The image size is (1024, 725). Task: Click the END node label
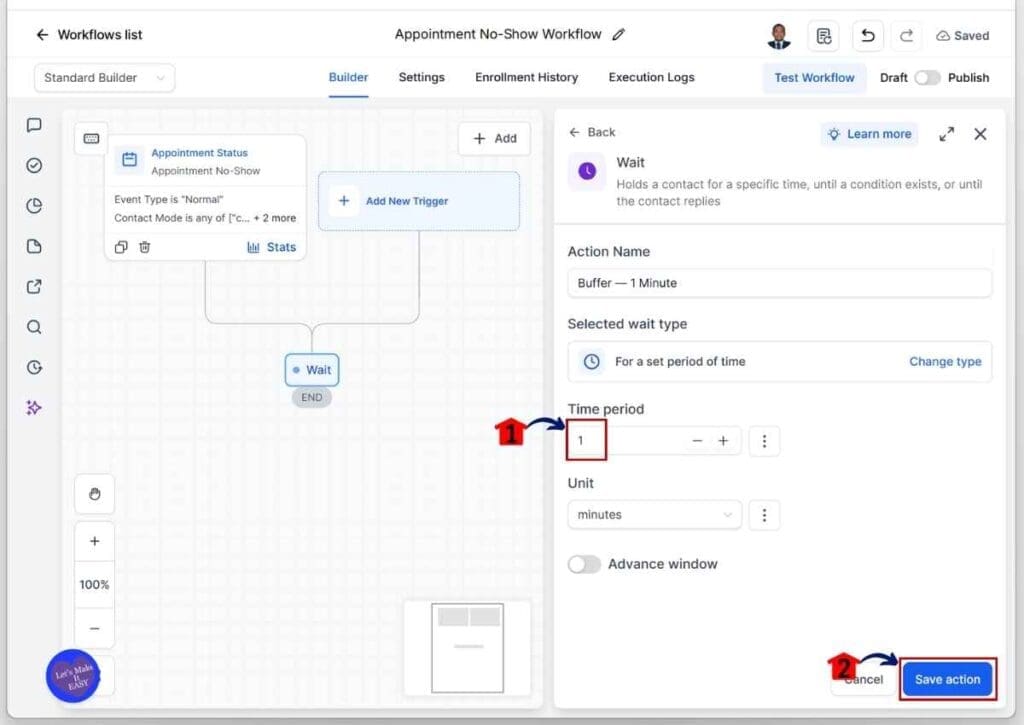pos(312,397)
